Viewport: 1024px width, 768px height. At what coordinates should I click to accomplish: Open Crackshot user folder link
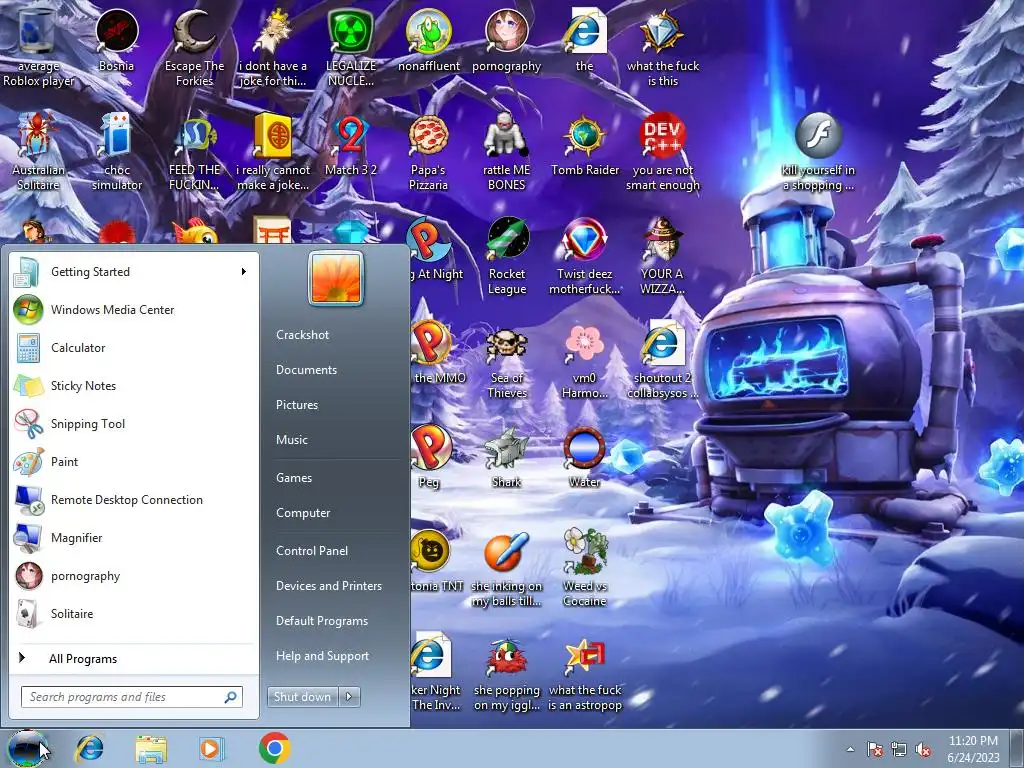coord(302,334)
